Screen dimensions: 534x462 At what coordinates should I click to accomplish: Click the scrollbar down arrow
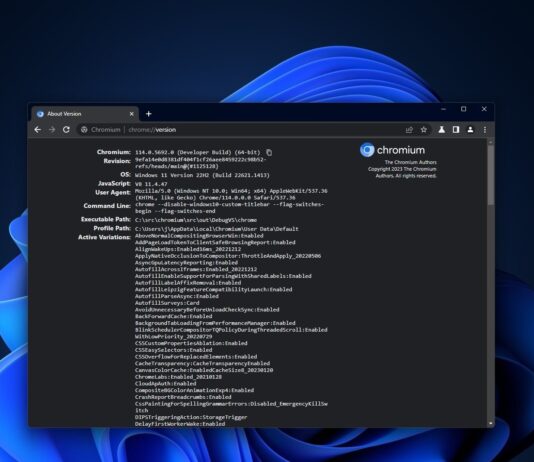click(490, 424)
